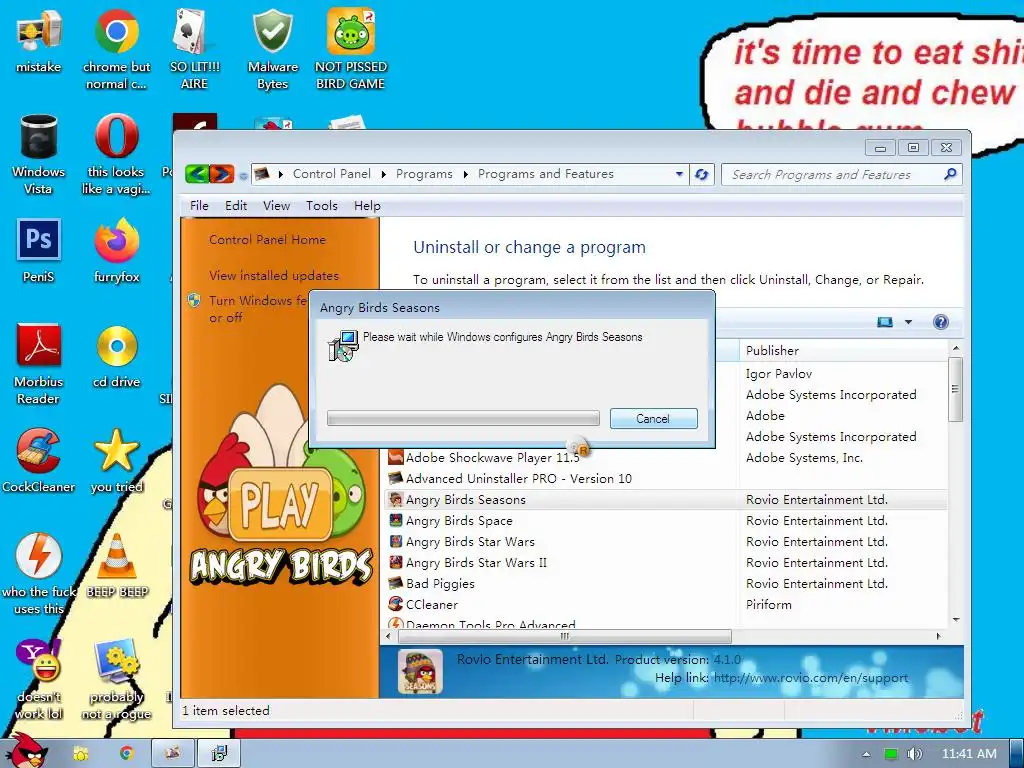Click the horizontal scrollbar of program list

pos(564,636)
